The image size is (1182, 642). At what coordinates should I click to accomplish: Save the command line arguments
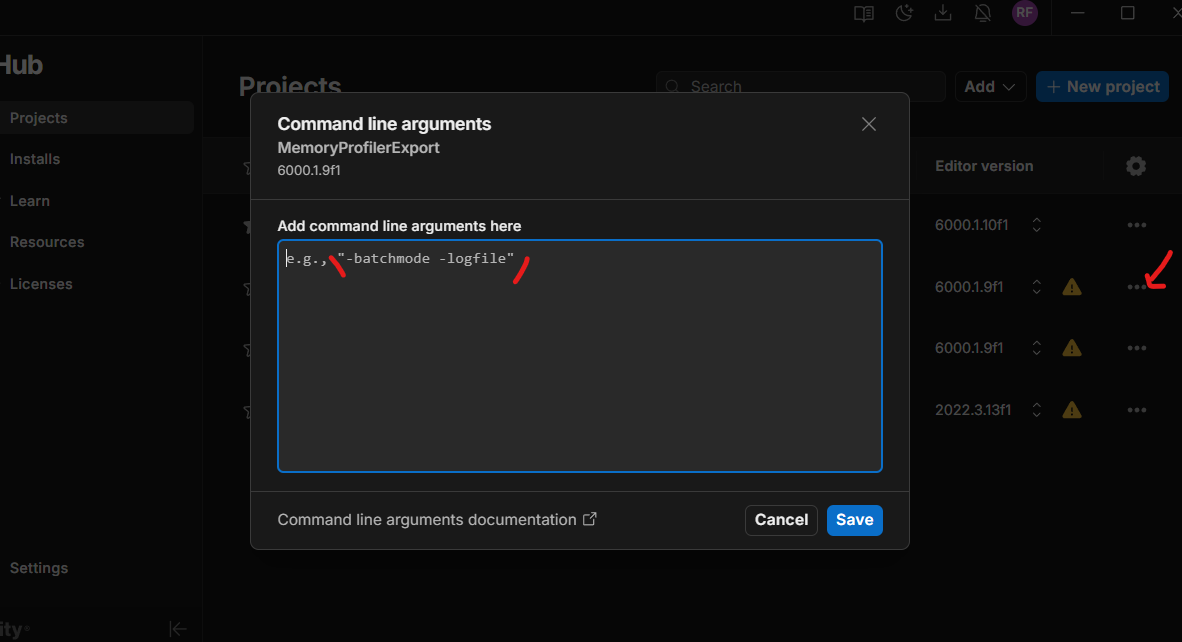pos(854,520)
